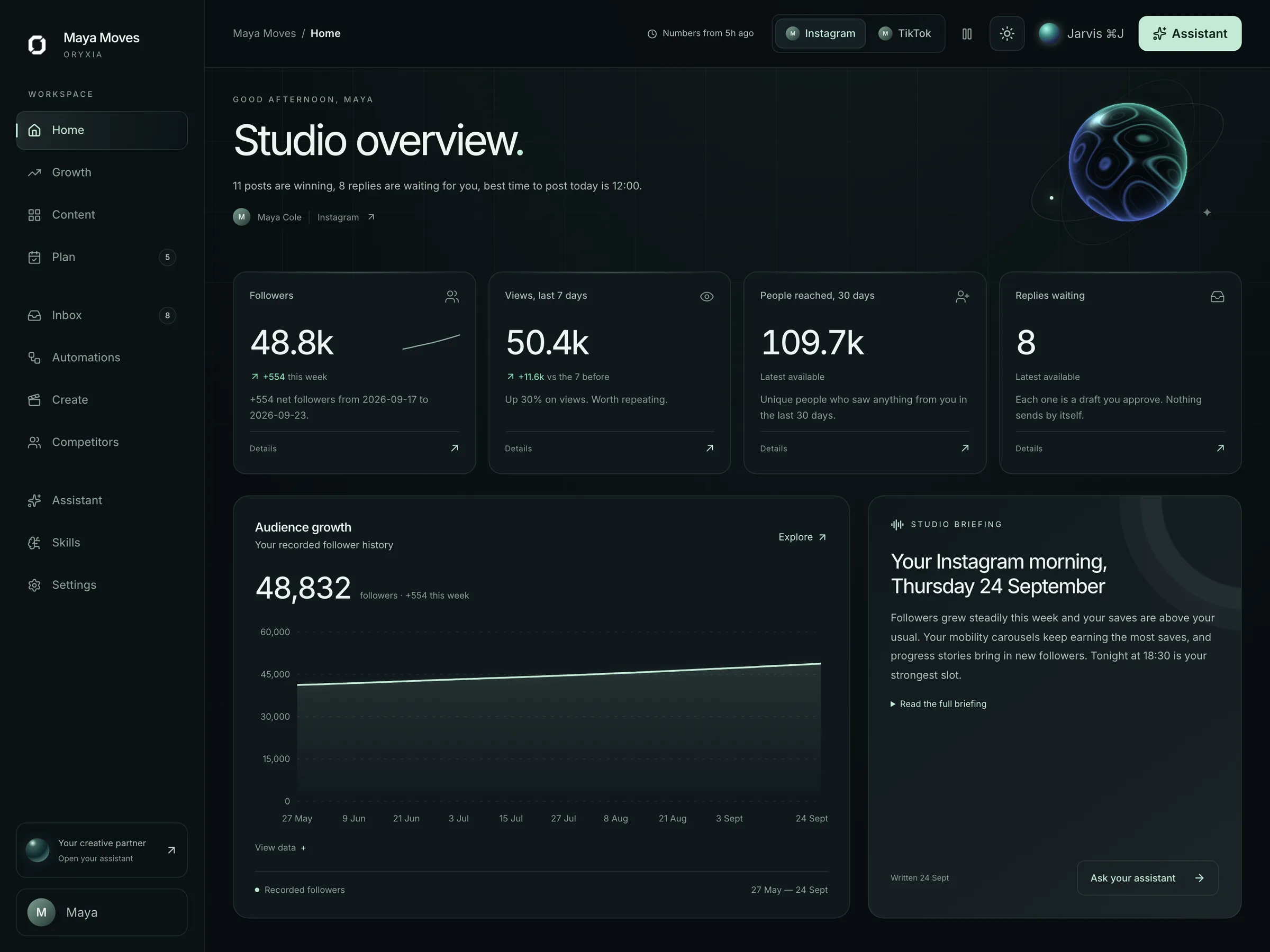Click Maya Moves in the breadcrumb
Image resolution: width=1270 pixels, height=952 pixels.
(264, 34)
